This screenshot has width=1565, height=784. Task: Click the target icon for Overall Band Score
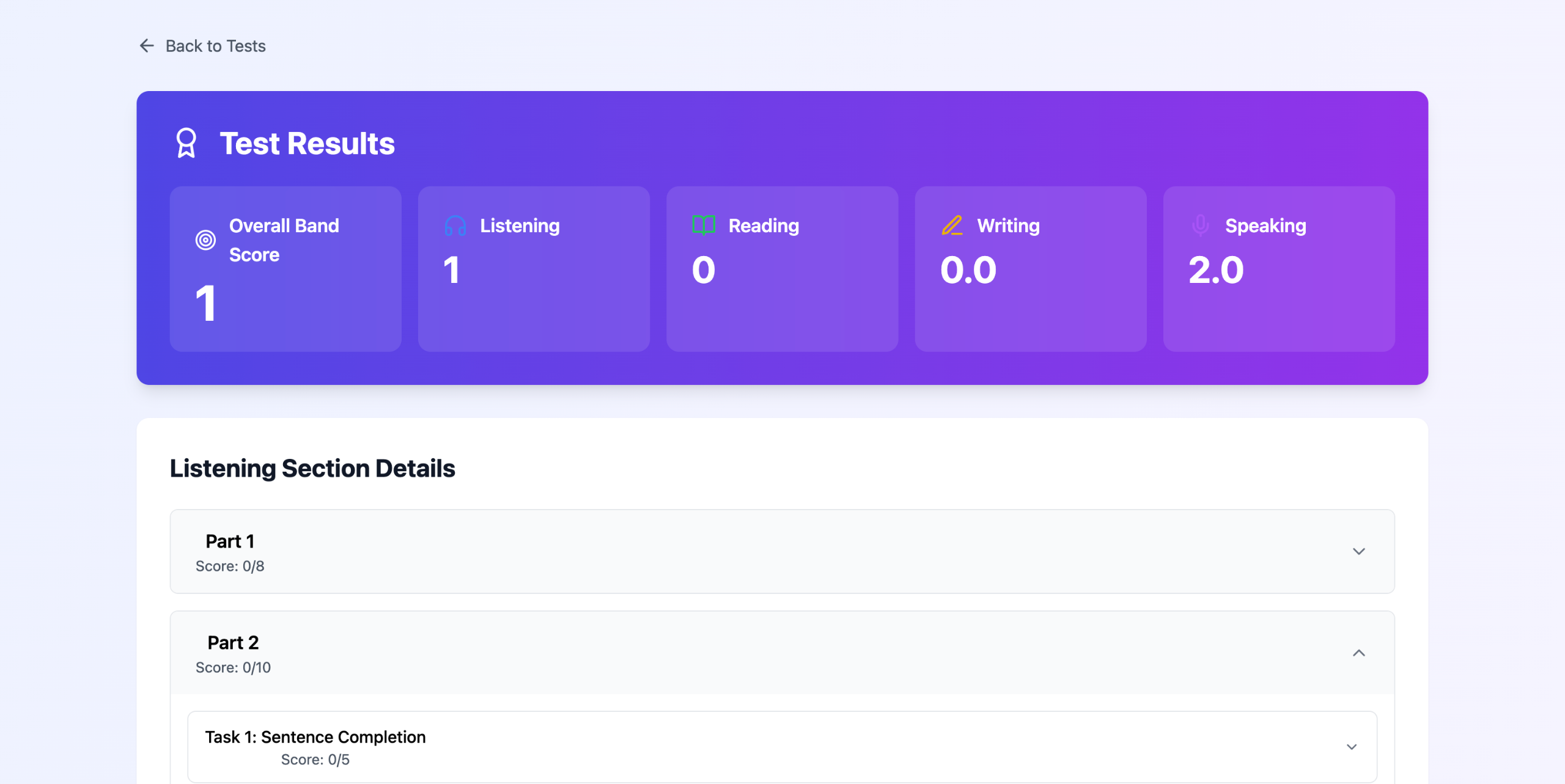pos(205,240)
